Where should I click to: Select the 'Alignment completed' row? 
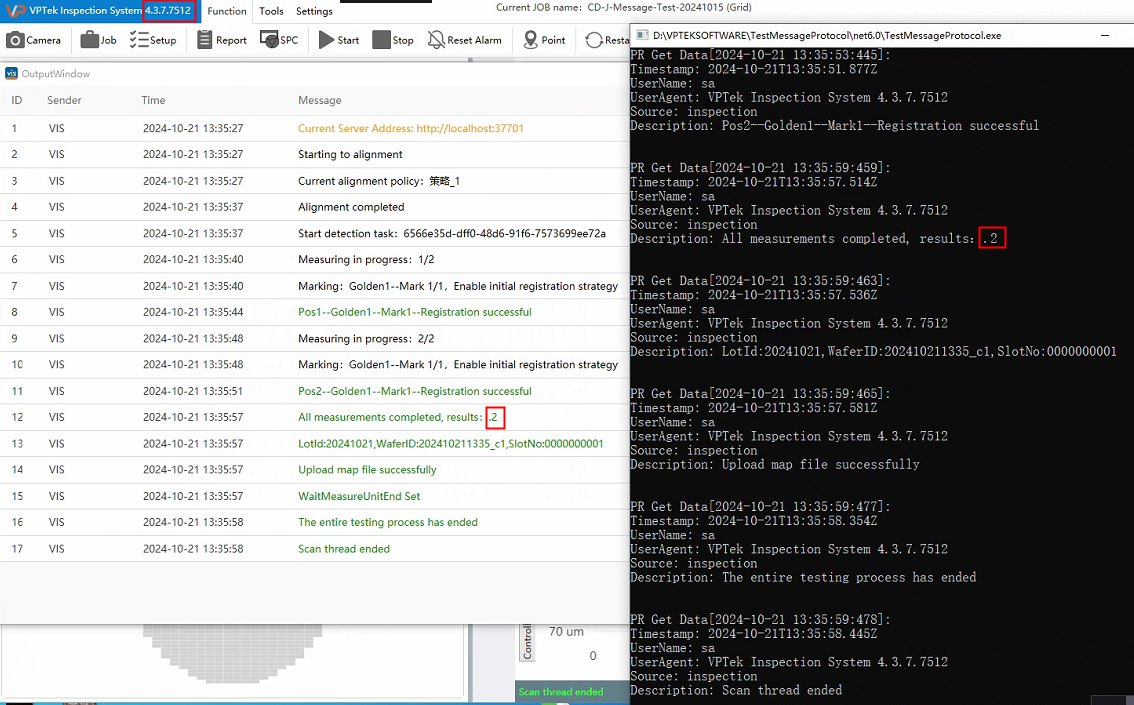click(315, 207)
